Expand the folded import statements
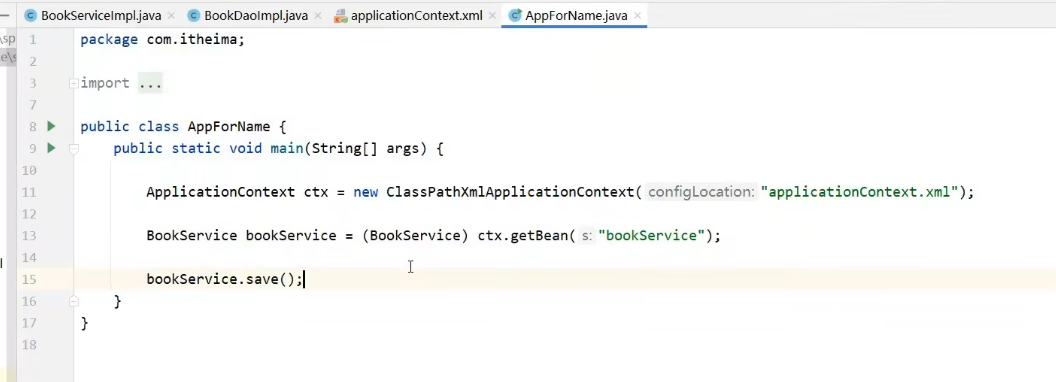This screenshot has width=1056, height=382. click(x=73, y=84)
